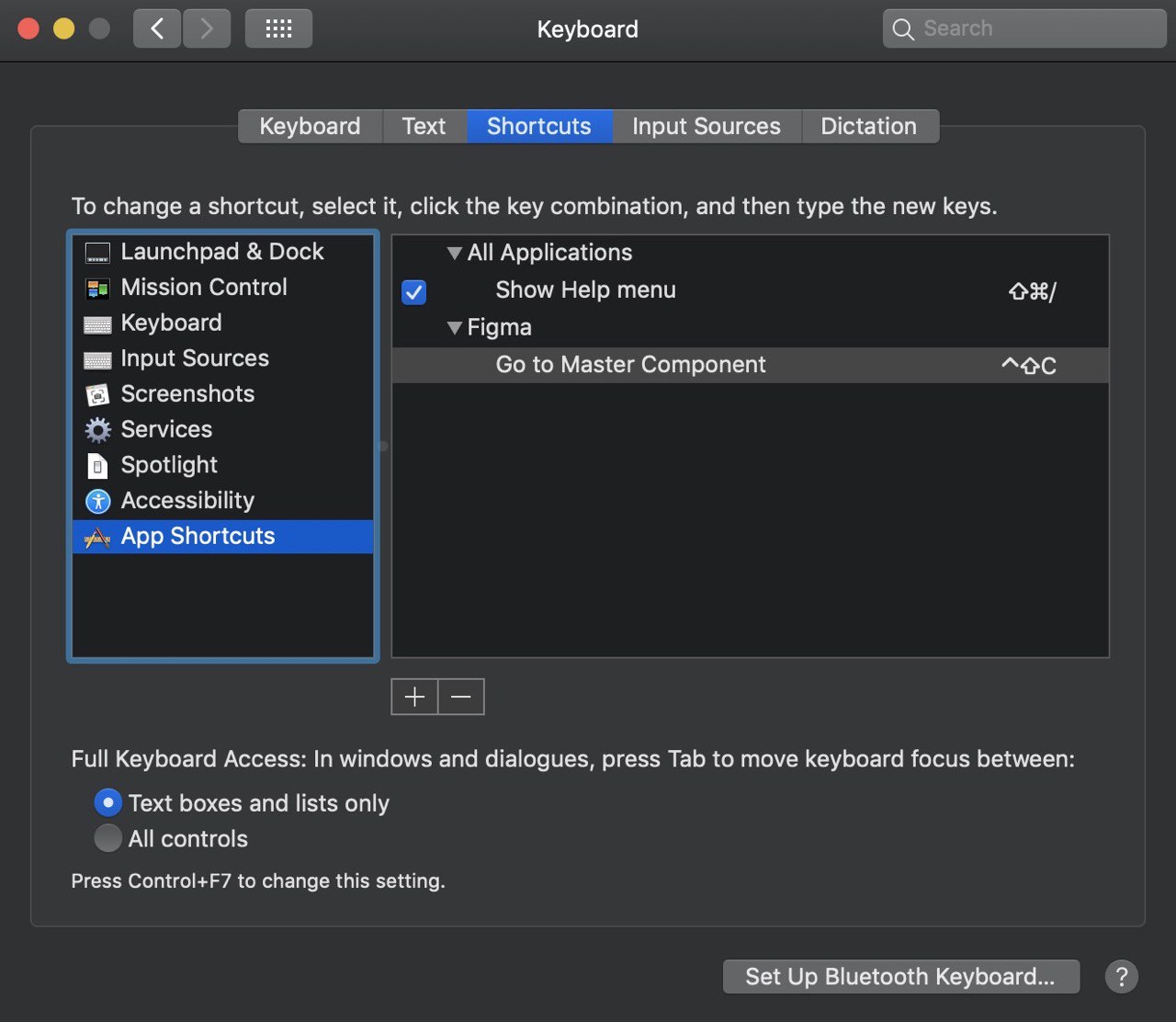Open help with the question mark button
Viewport: 1176px width, 1022px height.
[x=1121, y=976]
